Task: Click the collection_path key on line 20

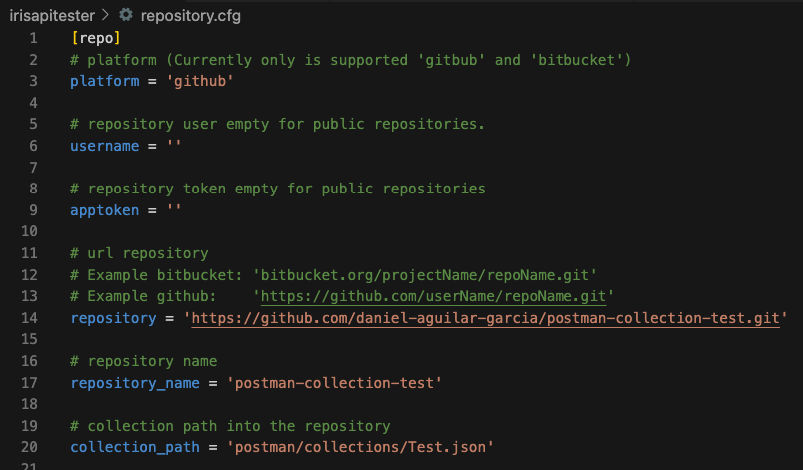Action: pos(135,447)
